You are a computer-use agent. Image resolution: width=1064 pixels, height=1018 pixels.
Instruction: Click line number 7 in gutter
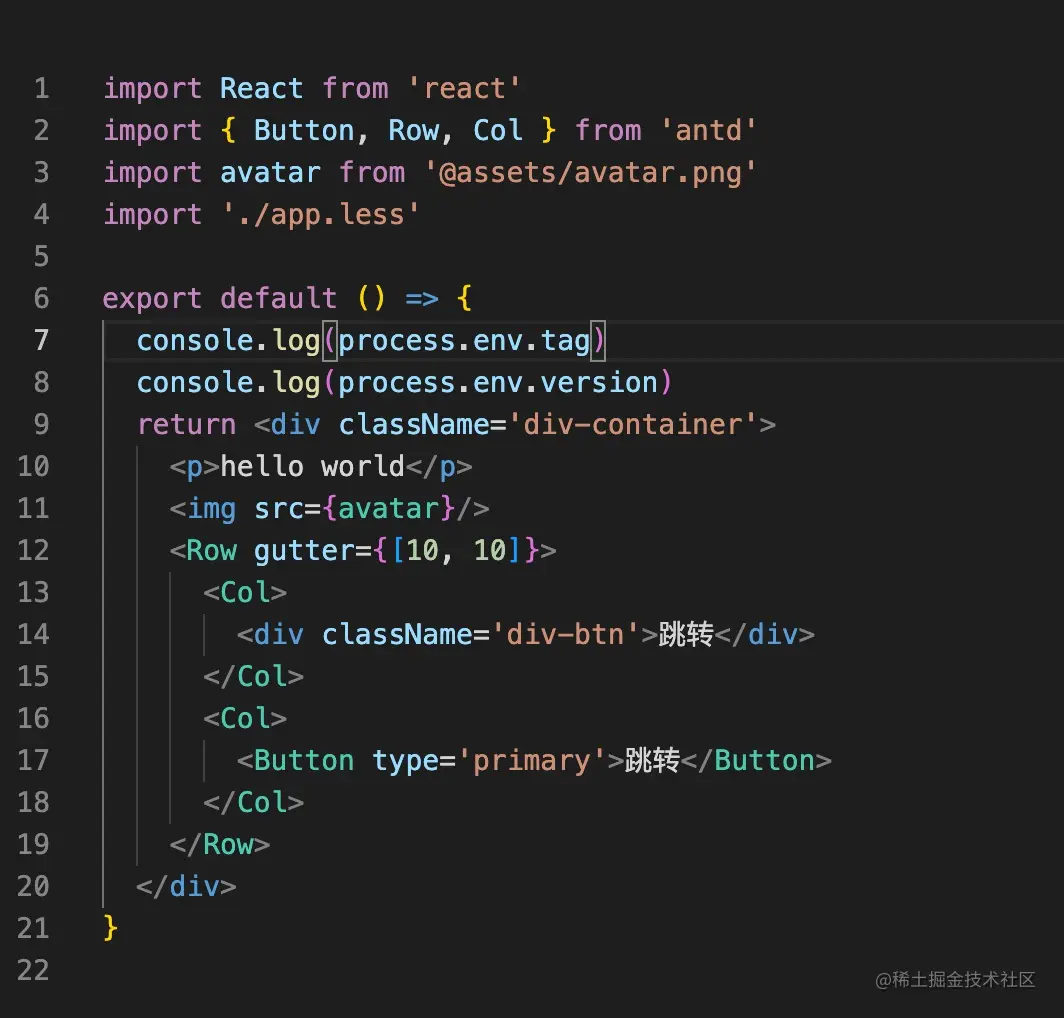(x=41, y=340)
